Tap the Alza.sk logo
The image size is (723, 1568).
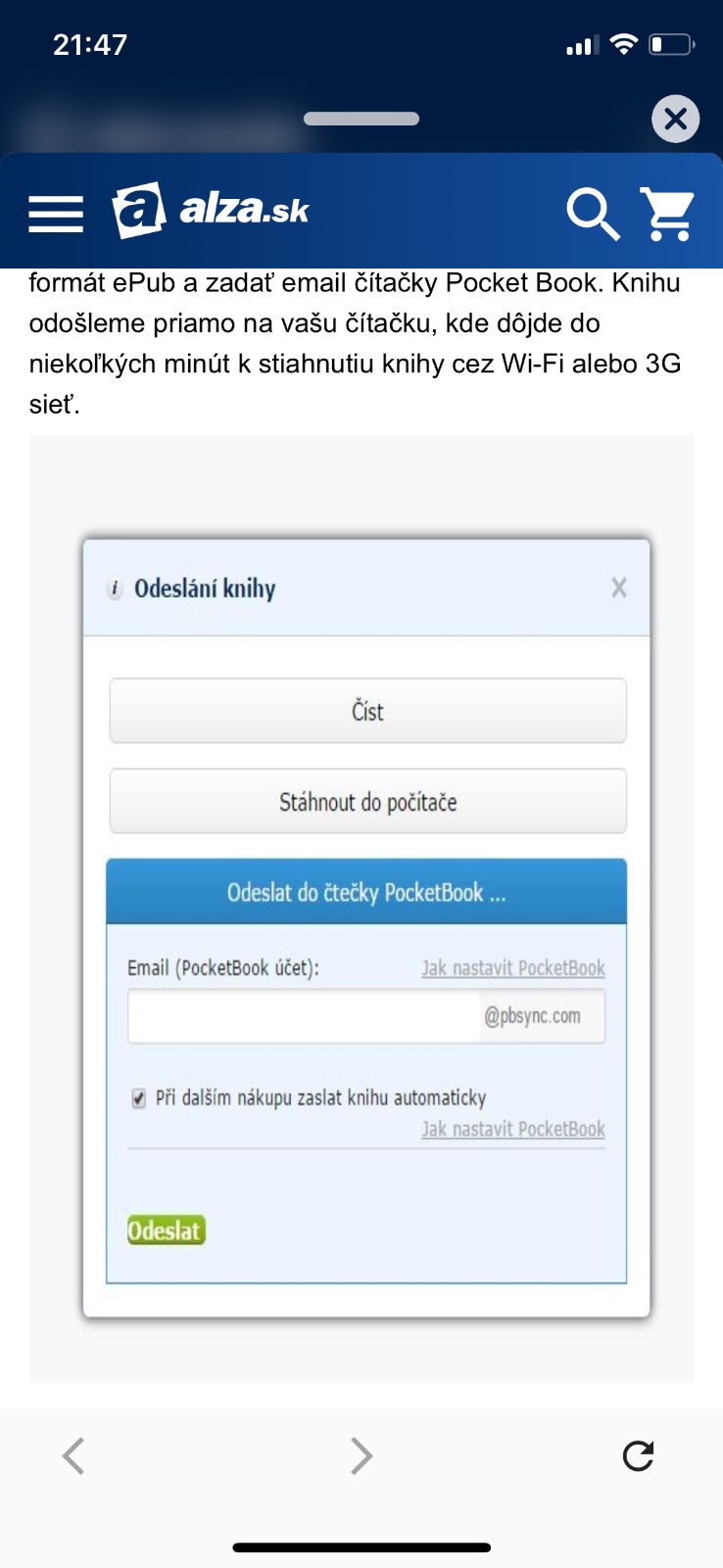pos(211,210)
